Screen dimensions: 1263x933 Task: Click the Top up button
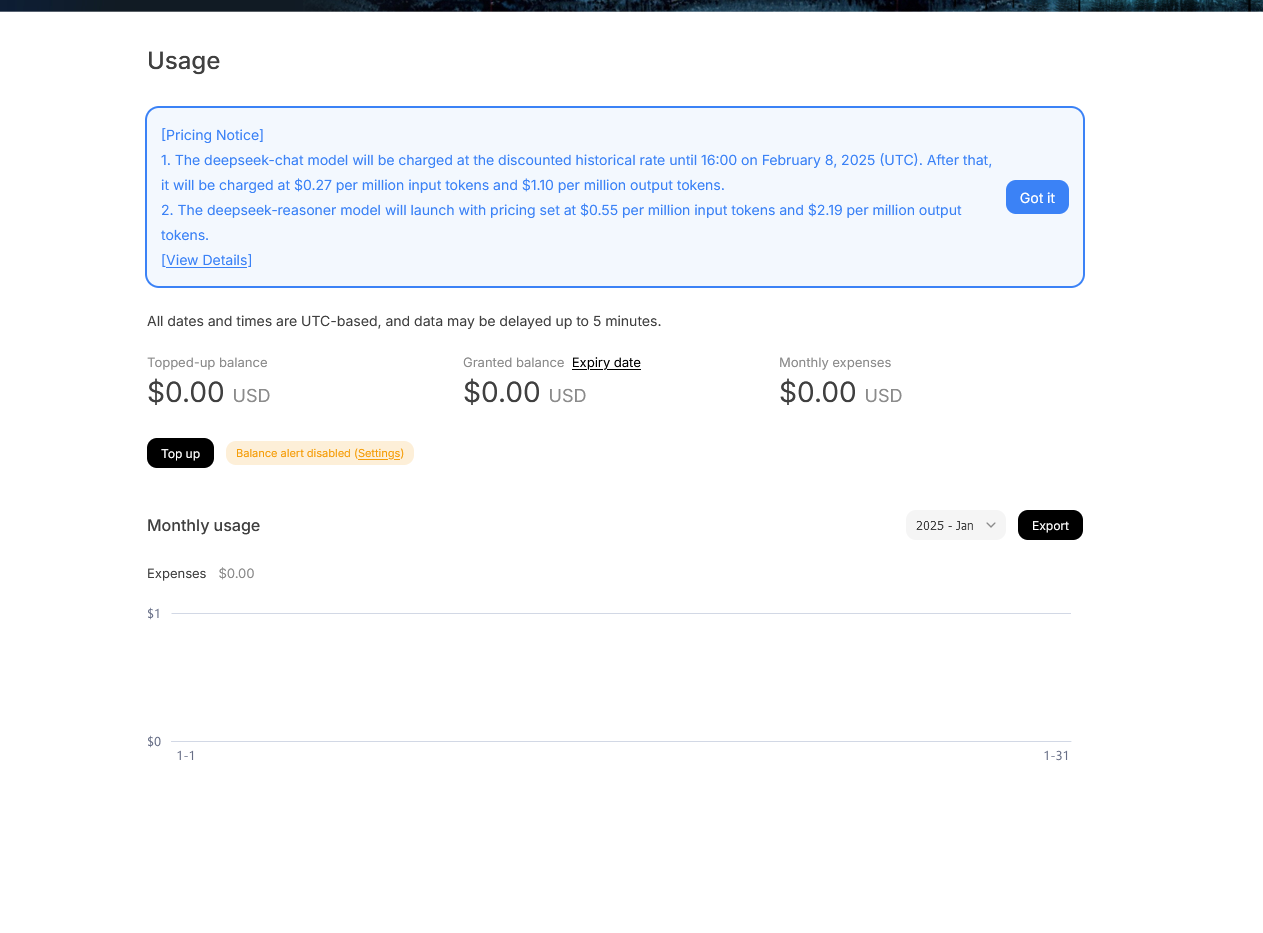180,453
